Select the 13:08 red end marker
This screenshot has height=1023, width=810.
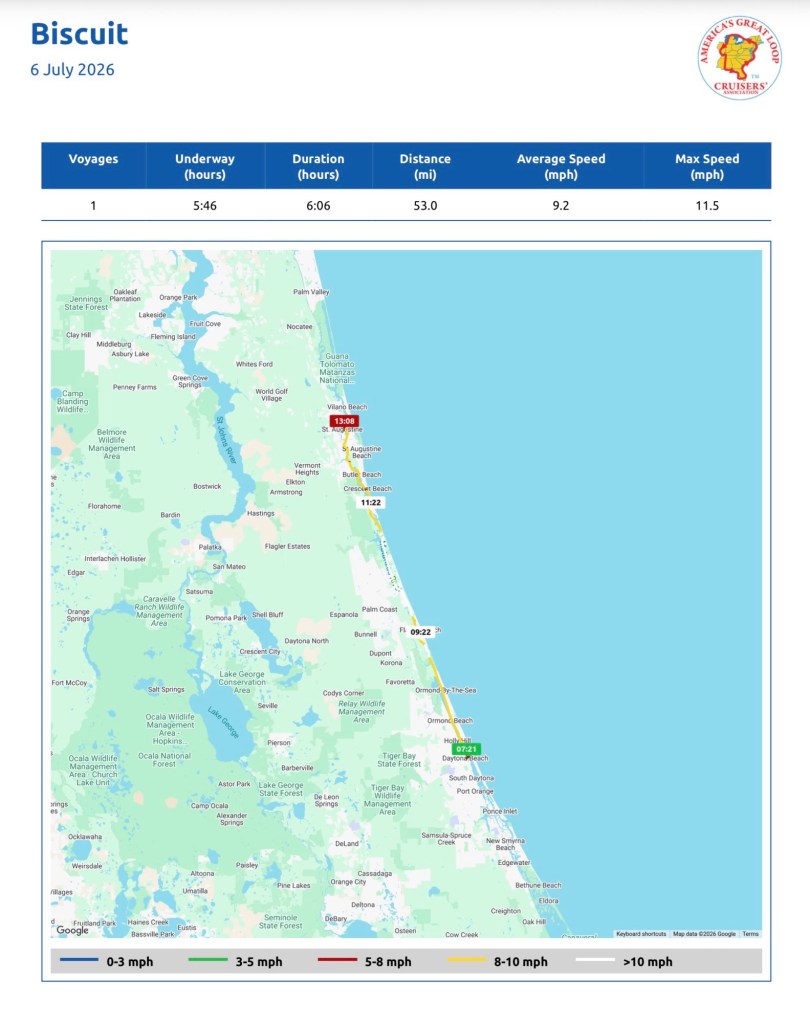tap(344, 421)
